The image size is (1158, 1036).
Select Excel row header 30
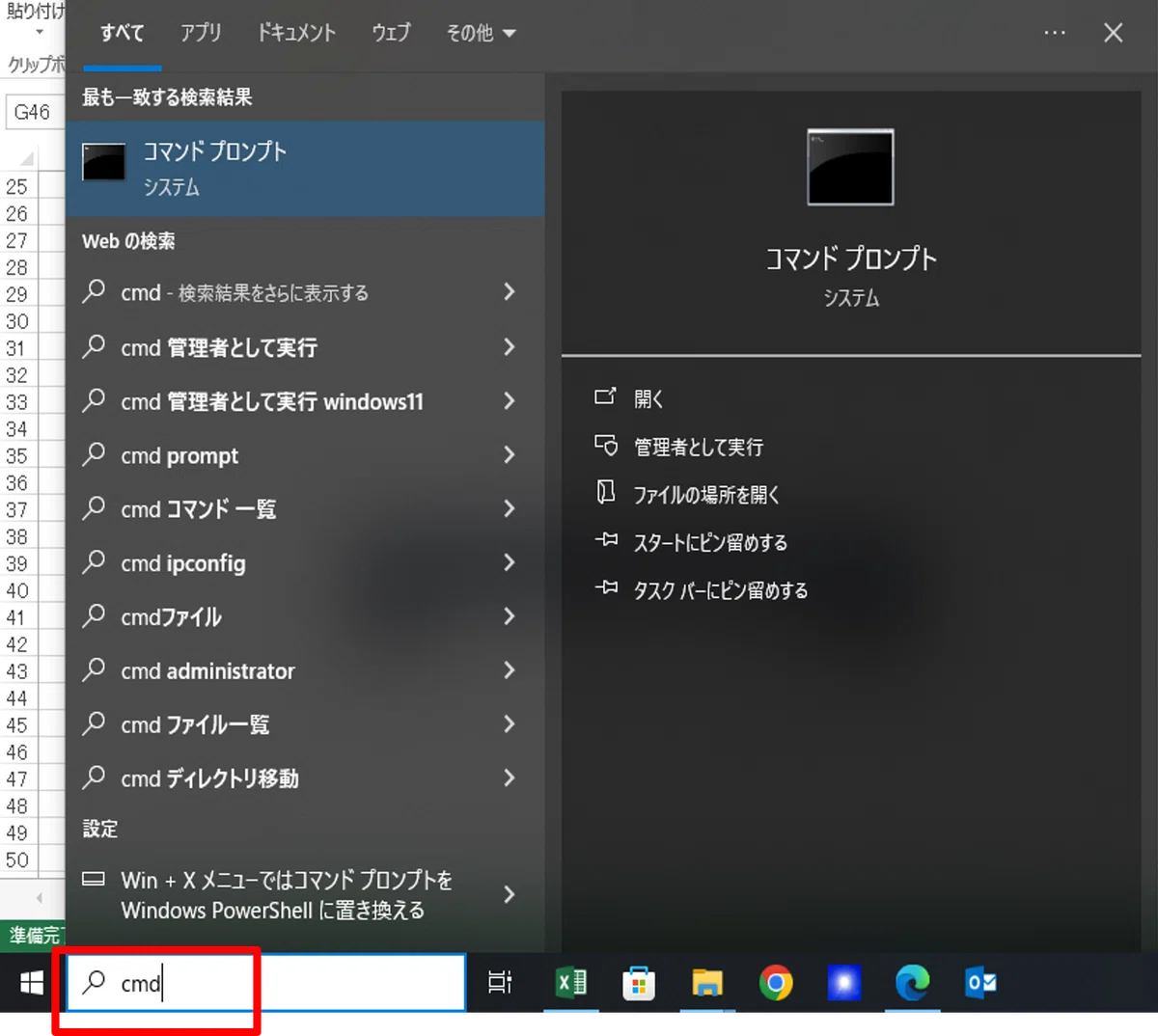pos(17,321)
